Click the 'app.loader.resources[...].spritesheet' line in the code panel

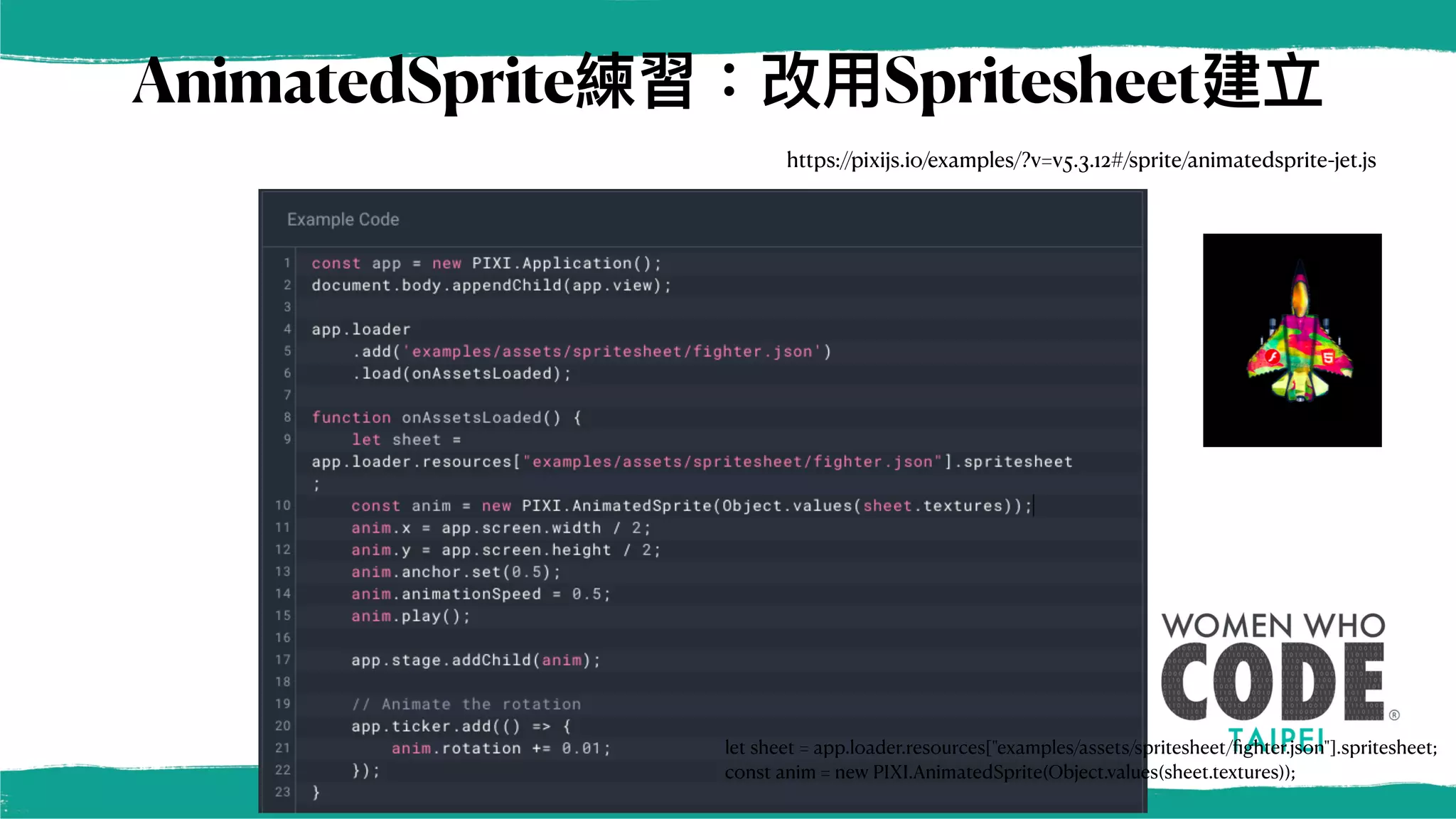click(692, 462)
